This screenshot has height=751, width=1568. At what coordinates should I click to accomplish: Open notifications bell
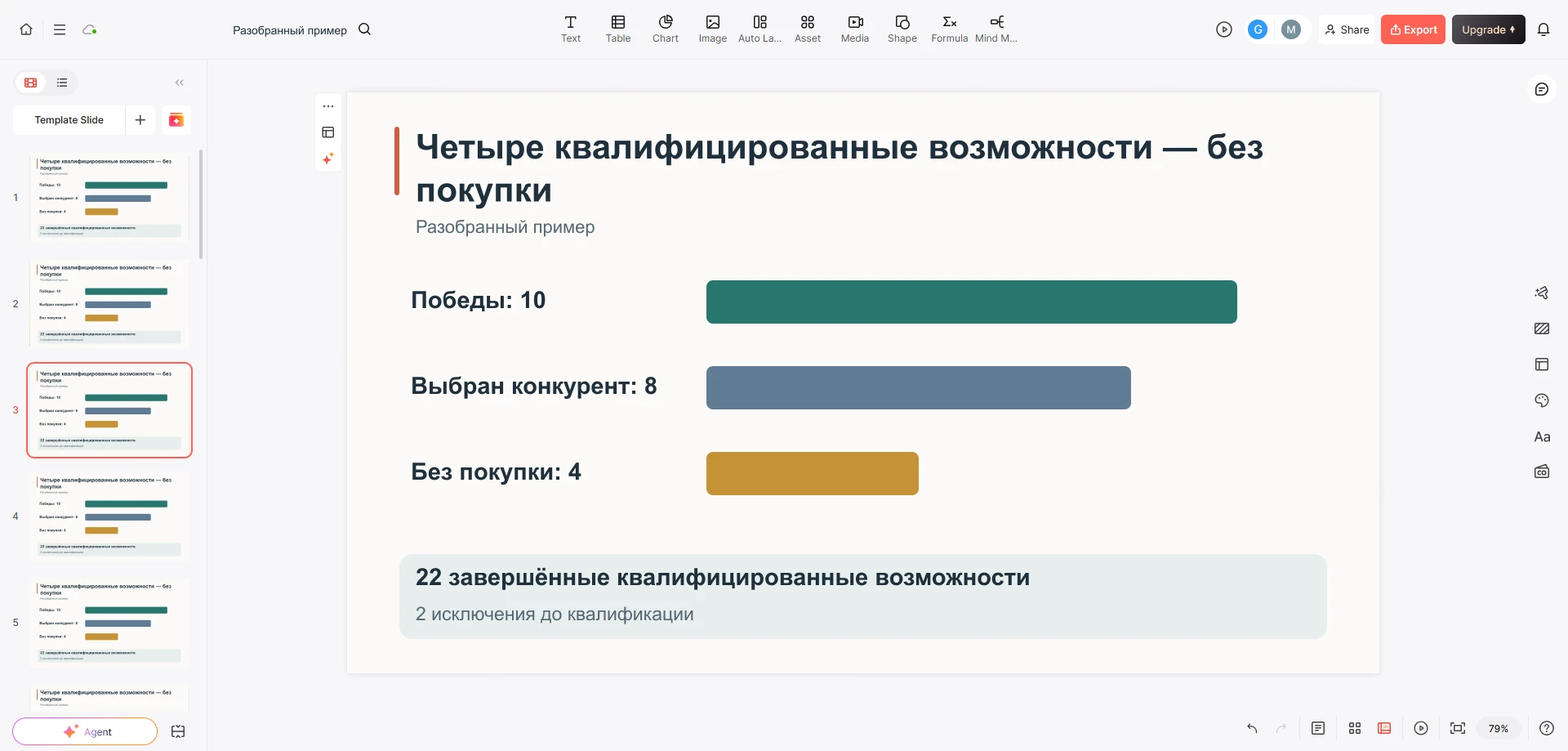pos(1543,29)
